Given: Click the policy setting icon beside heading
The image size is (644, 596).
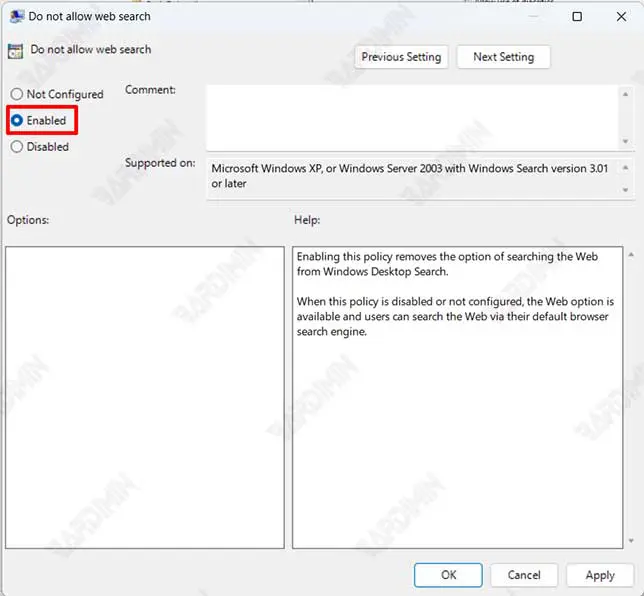Looking at the screenshot, I should click(16, 51).
